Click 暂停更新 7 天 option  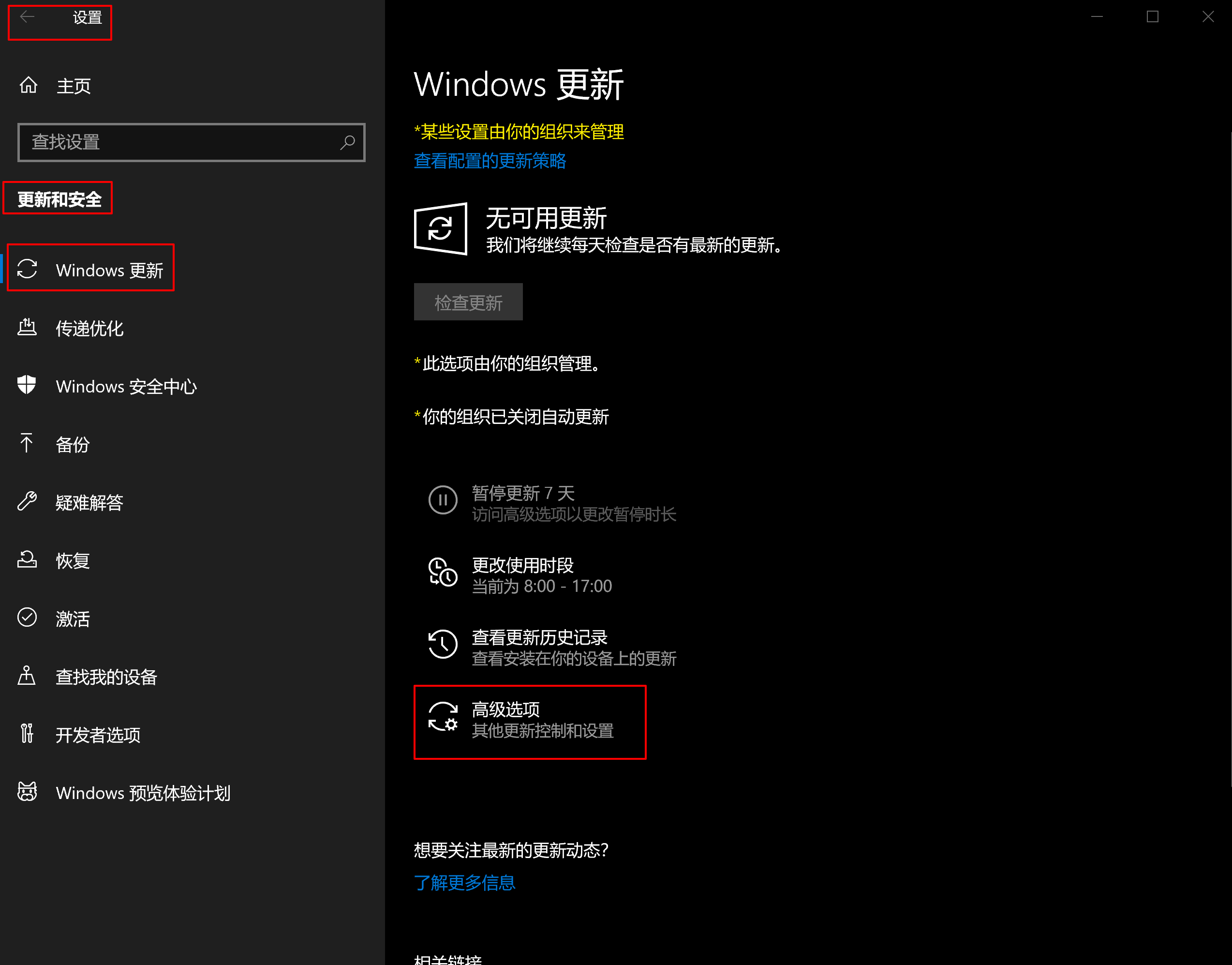pos(552,502)
